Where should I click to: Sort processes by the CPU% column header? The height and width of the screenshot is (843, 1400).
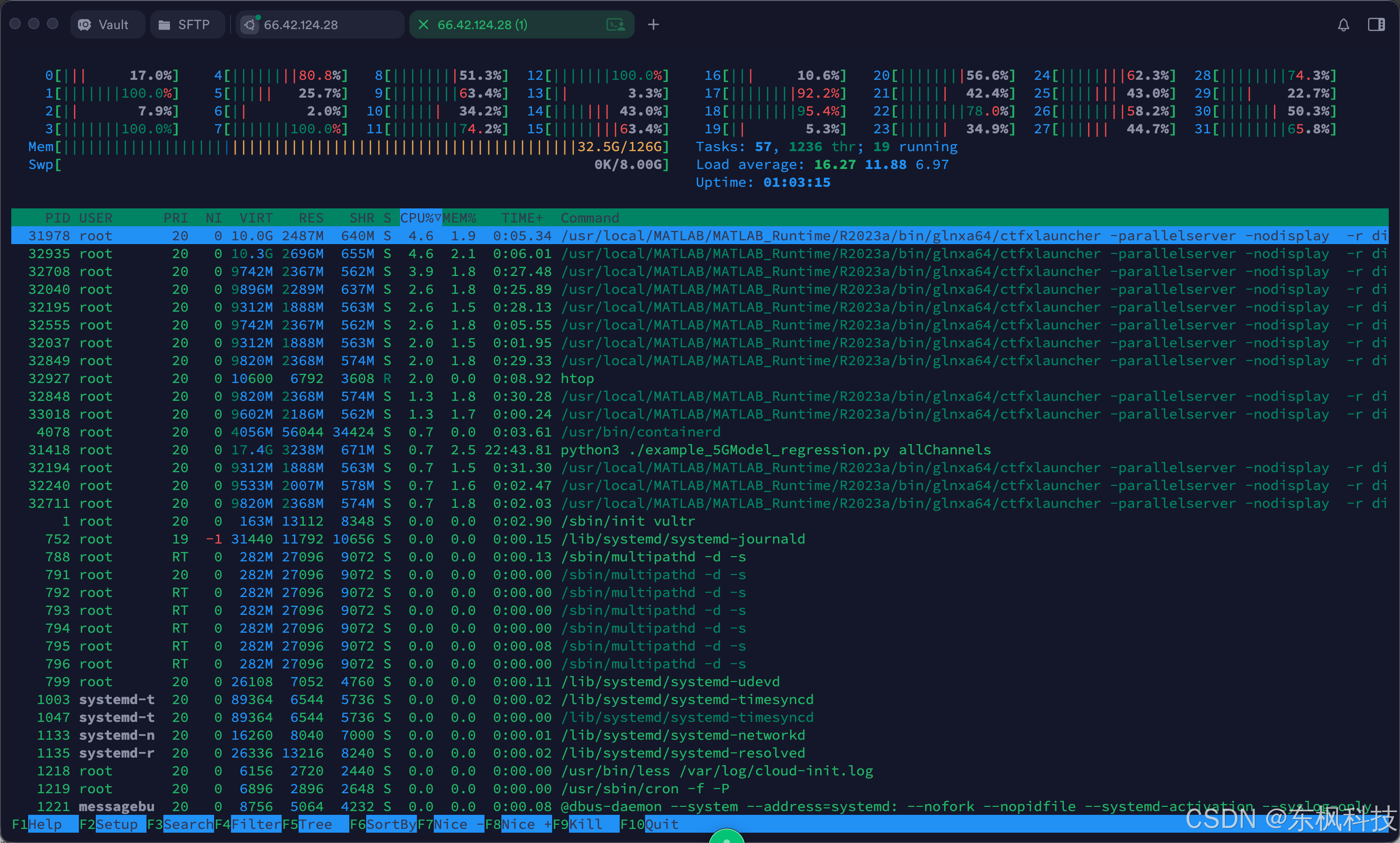[x=420, y=218]
